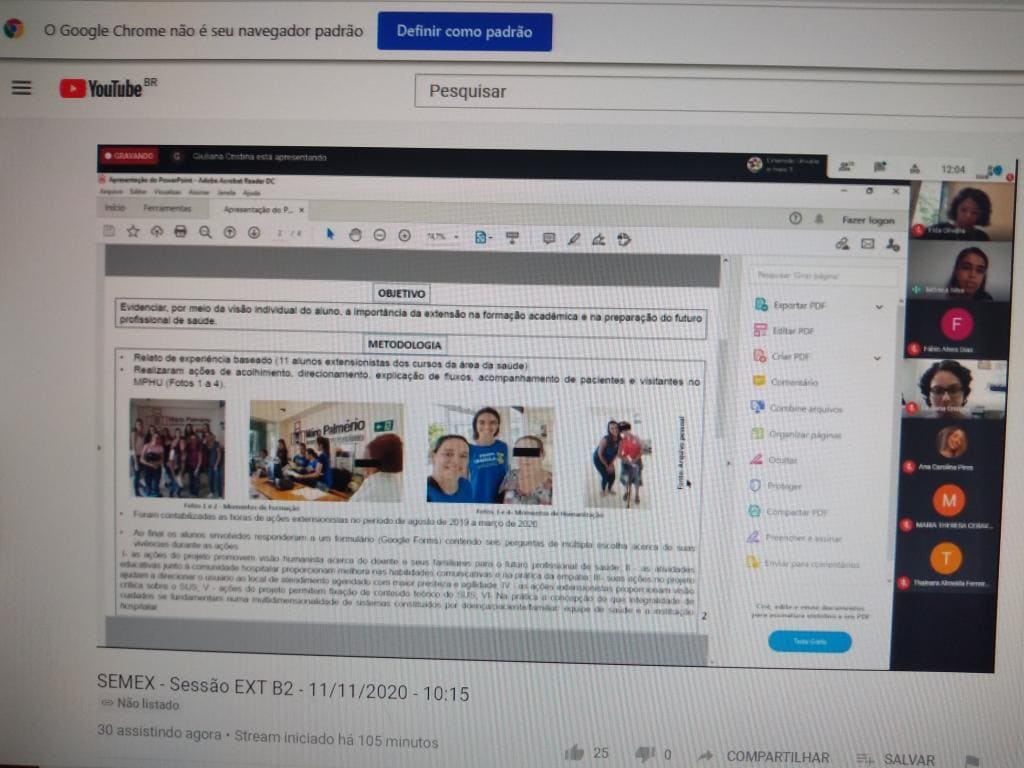The image size is (1024, 768).
Task: Select the Ana Carolina Pires participant tile
Action: click(x=952, y=447)
